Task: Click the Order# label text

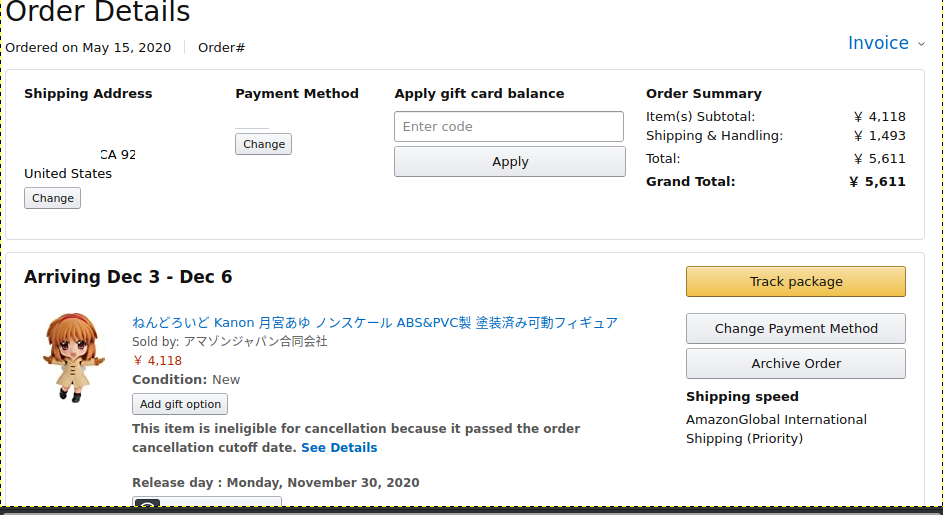Action: 221,48
